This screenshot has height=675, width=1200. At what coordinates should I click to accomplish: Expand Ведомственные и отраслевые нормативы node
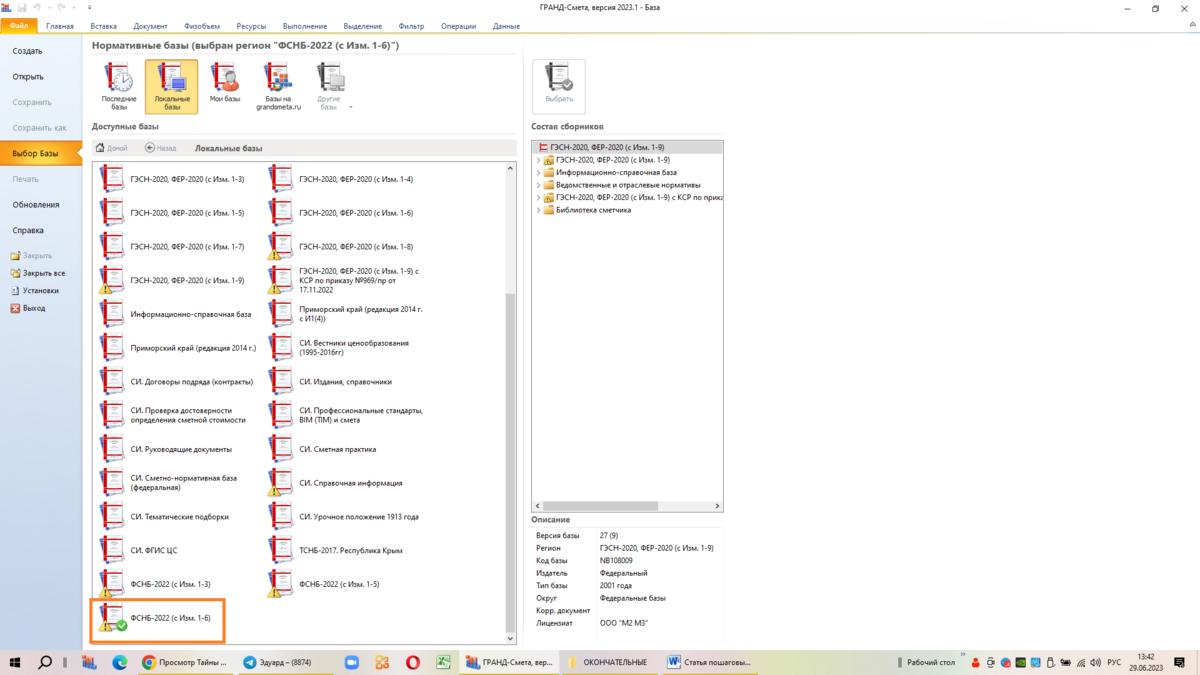click(538, 185)
